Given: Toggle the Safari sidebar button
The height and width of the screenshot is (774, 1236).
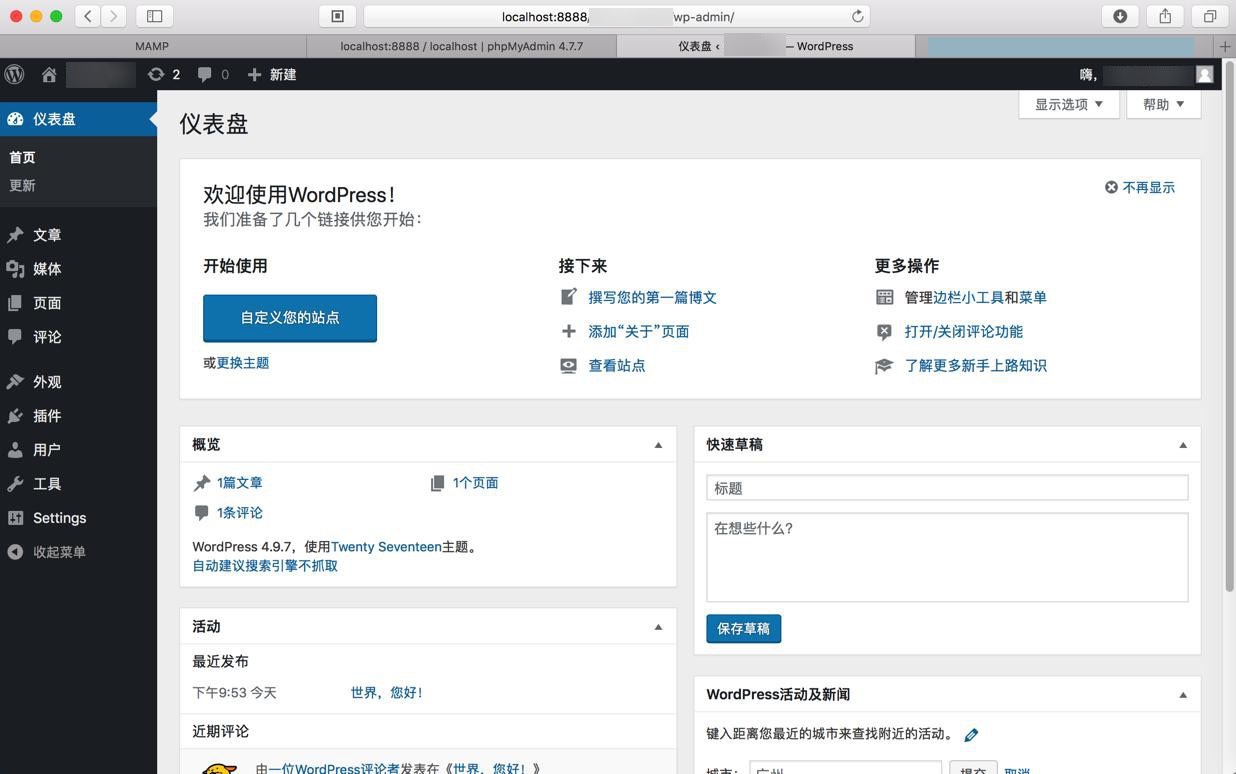Looking at the screenshot, I should tap(154, 16).
